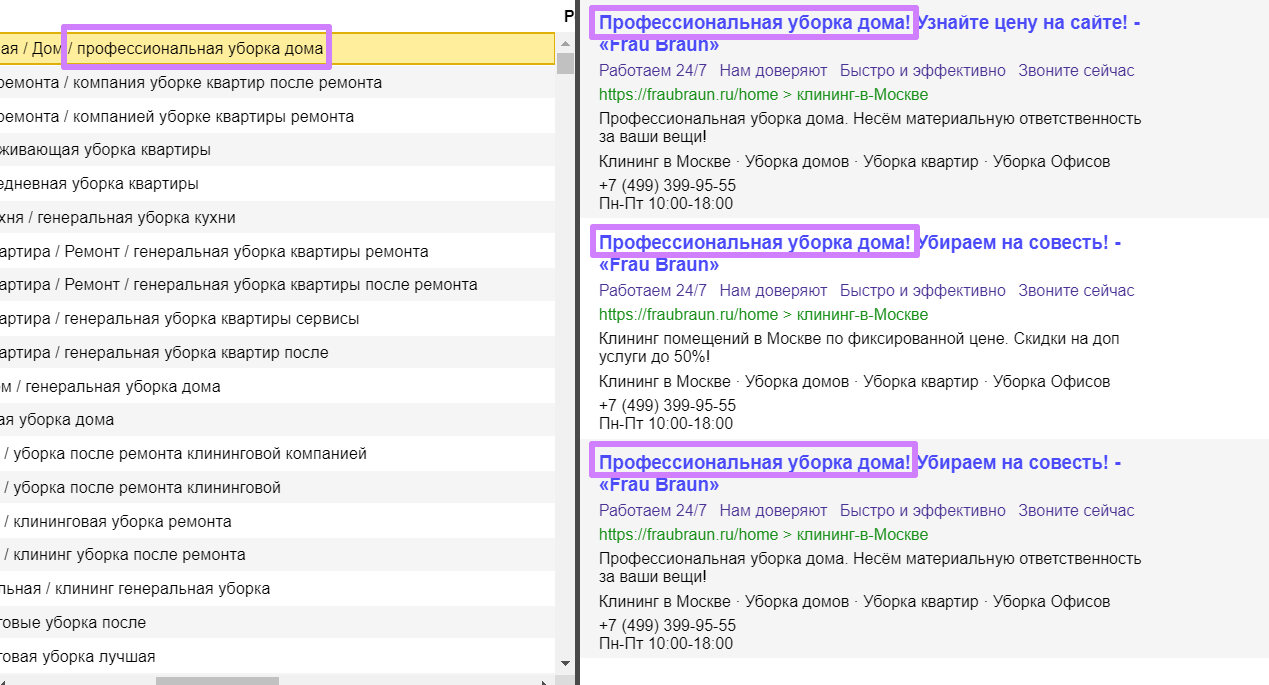The width and height of the screenshot is (1269, 685).
Task: Select row "генеральная уборка дома"
Action: [277, 386]
